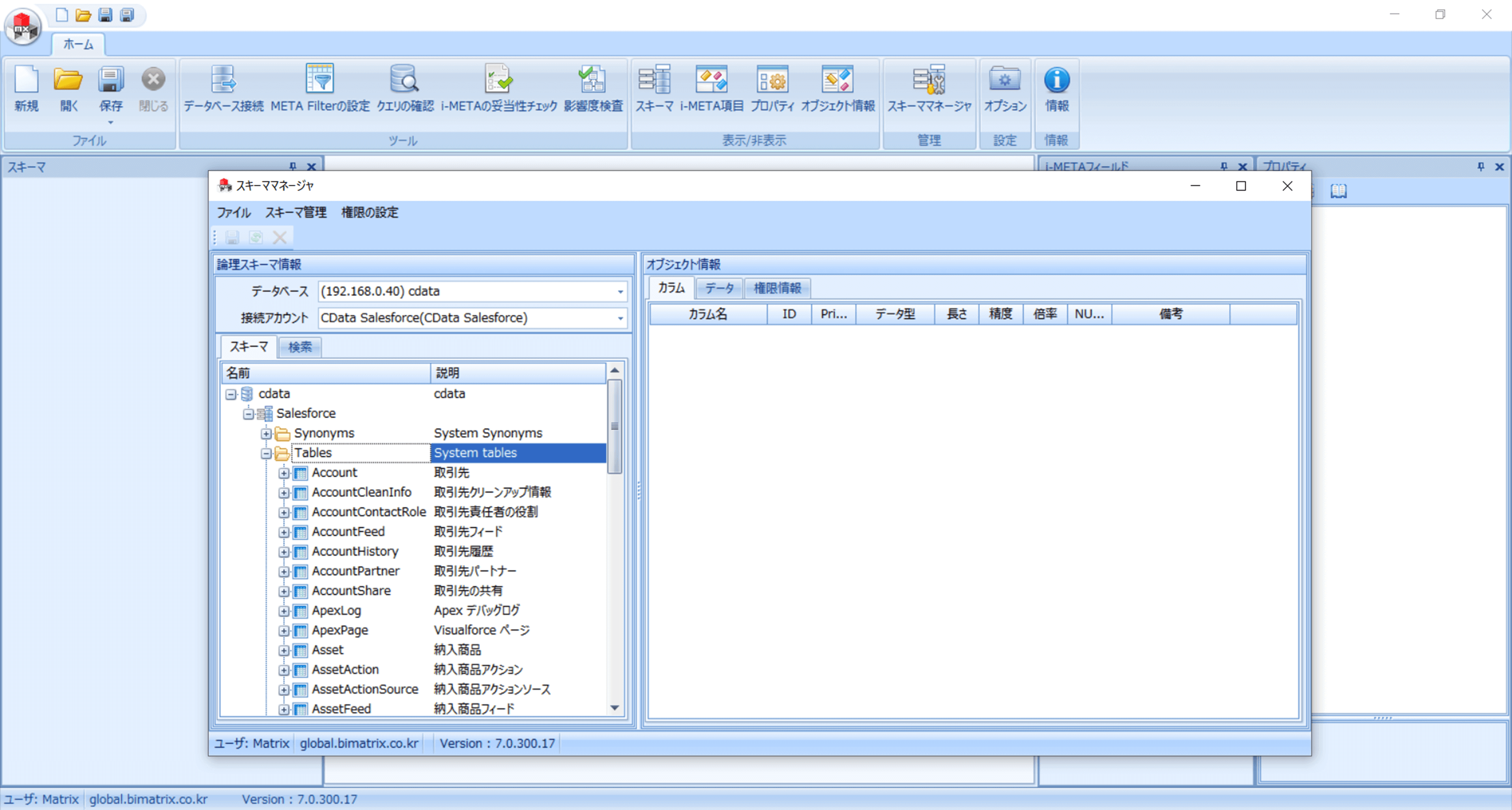The height and width of the screenshot is (810, 1512).
Task: Switch to the 検索 tab
Action: [300, 347]
